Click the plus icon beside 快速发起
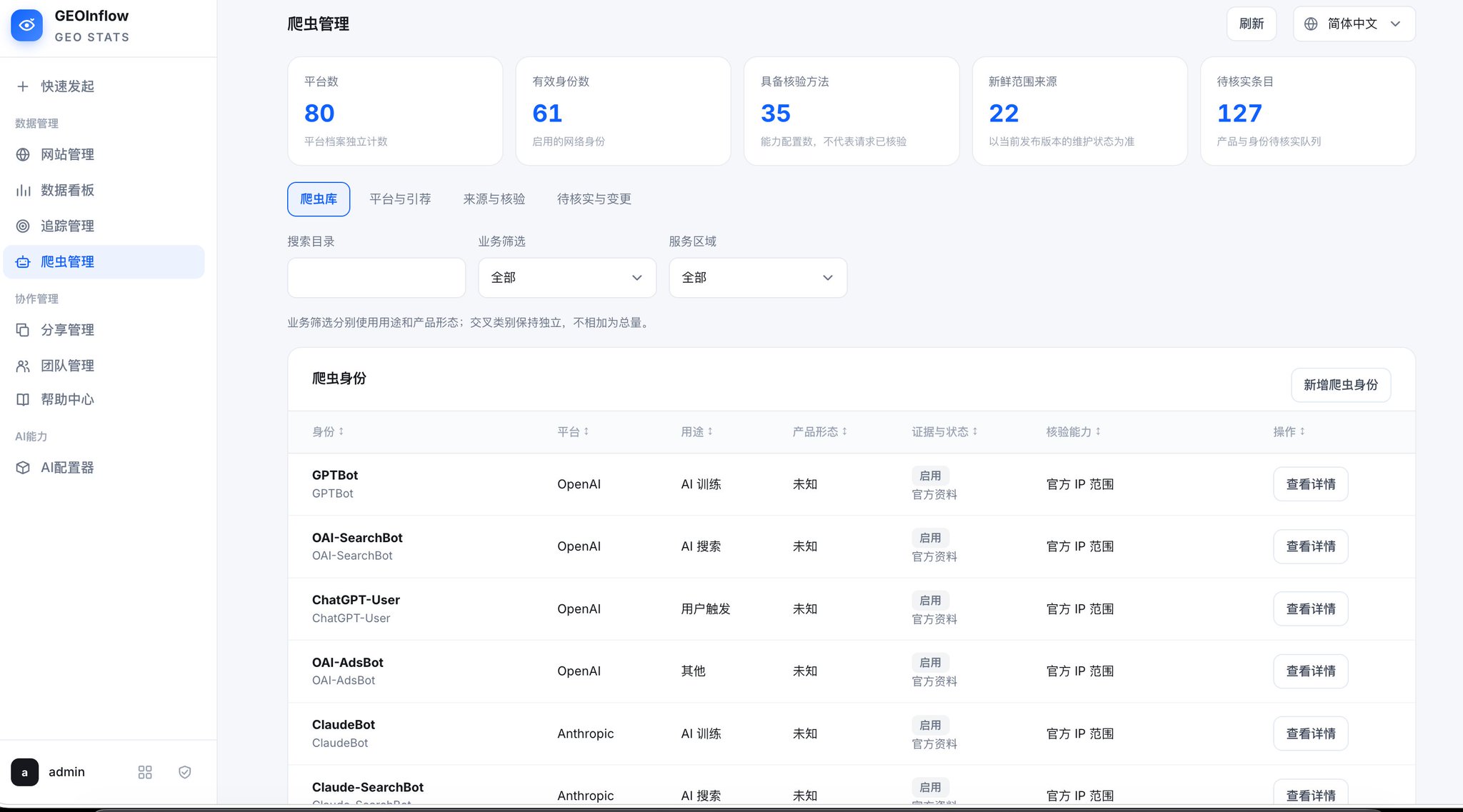 click(x=23, y=86)
